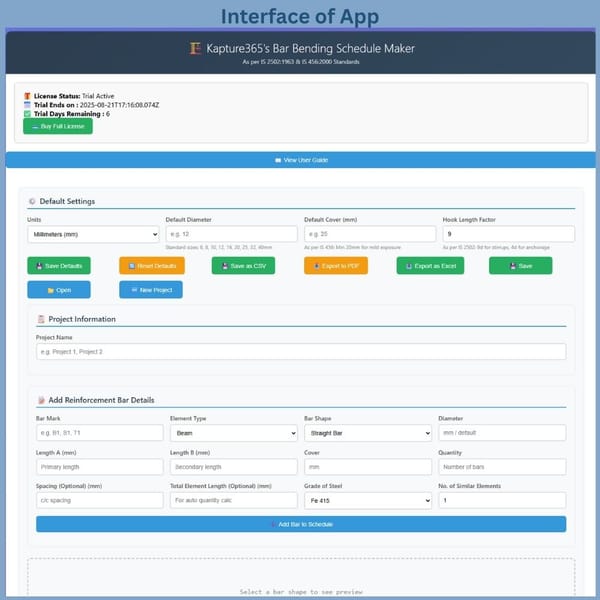Click the Project Name text field

(300, 352)
